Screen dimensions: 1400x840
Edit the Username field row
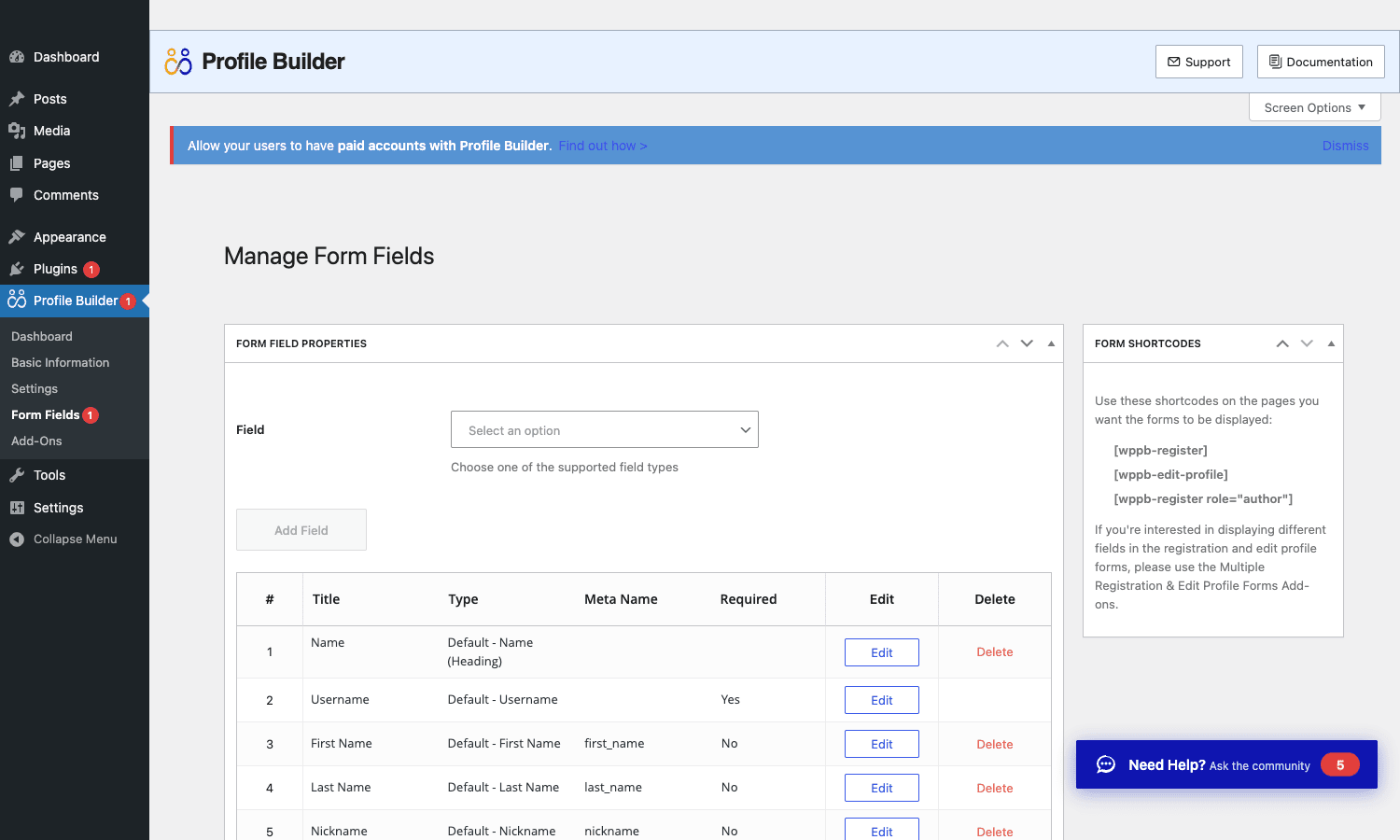[882, 700]
